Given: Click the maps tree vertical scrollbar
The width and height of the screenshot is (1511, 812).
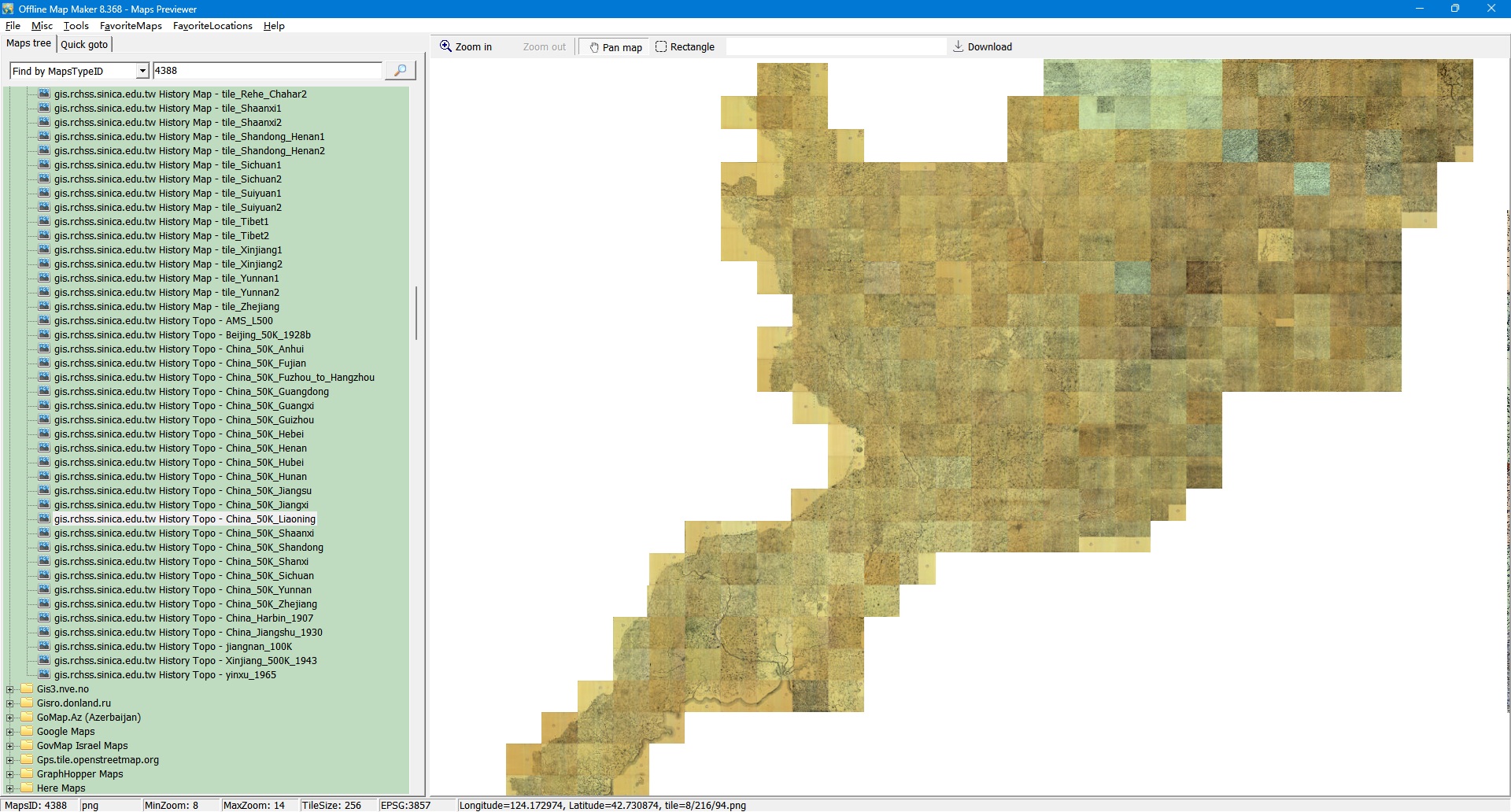Looking at the screenshot, I should pyautogui.click(x=416, y=313).
